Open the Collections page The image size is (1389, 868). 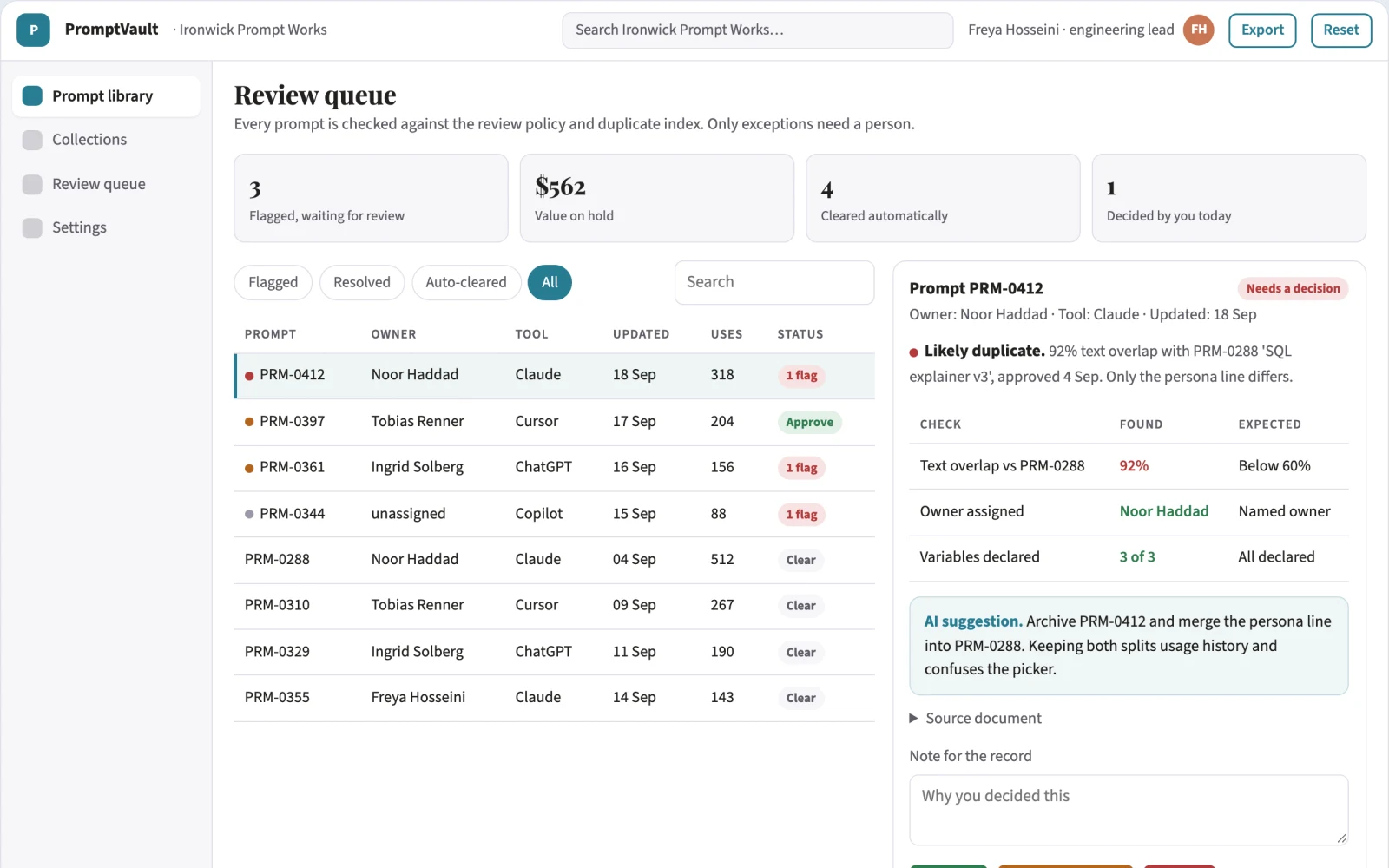[107, 140]
